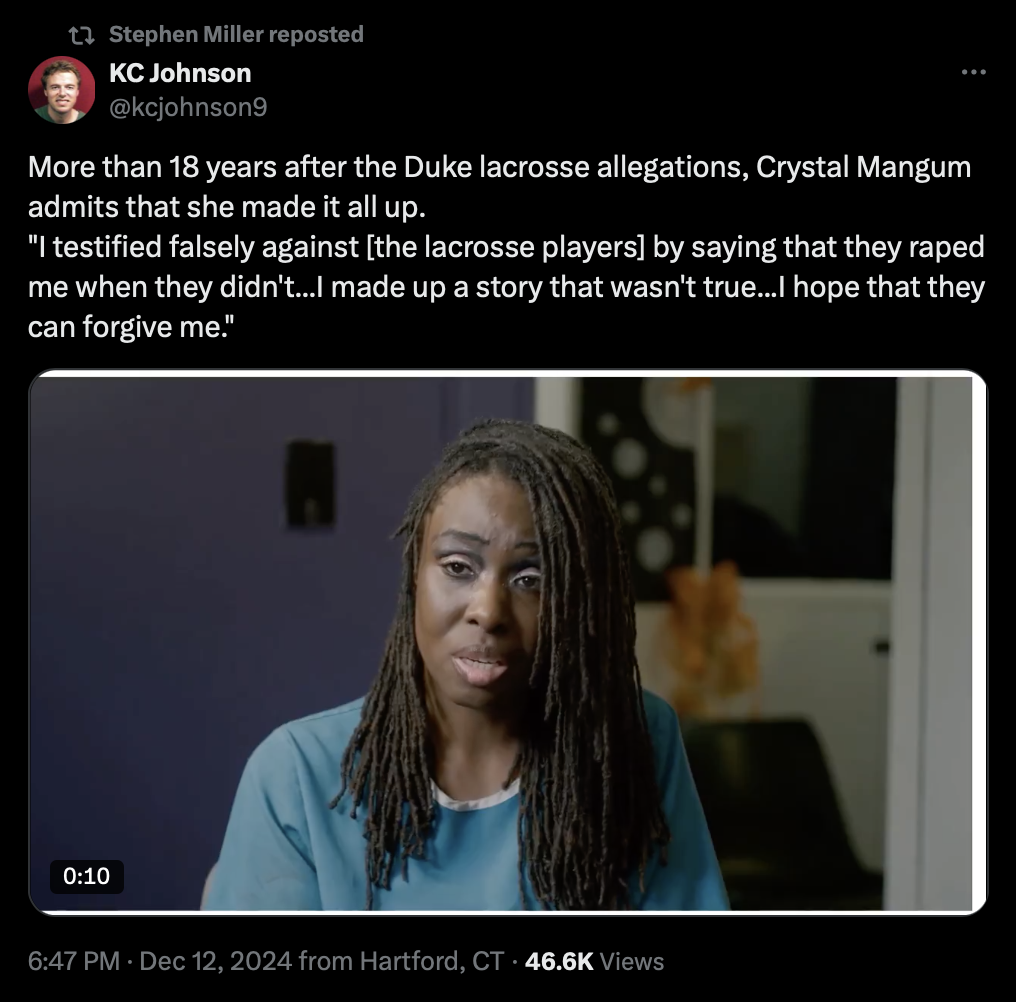This screenshot has width=1016, height=1002.
Task: Click the Dec 12, 2024 date
Action: [215, 961]
